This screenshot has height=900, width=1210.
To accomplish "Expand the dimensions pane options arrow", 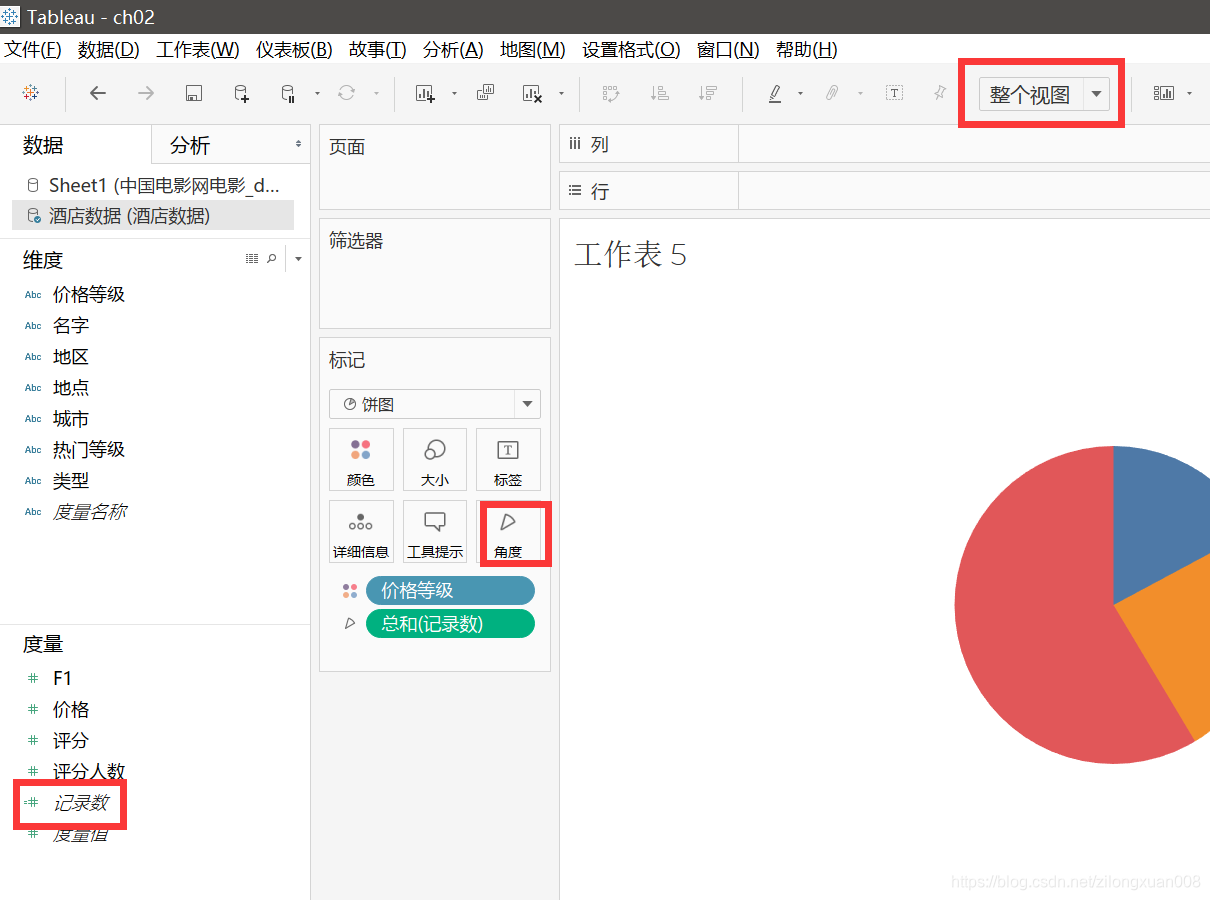I will (x=298, y=260).
